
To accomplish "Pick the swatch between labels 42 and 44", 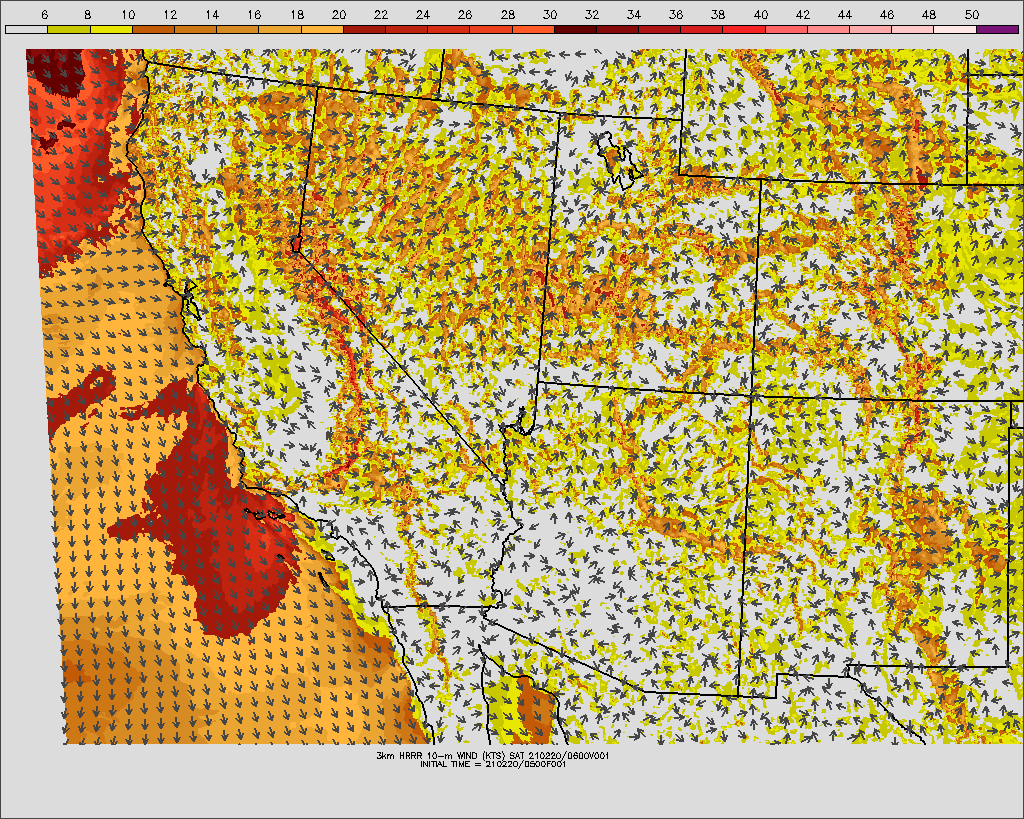I will pos(828,29).
